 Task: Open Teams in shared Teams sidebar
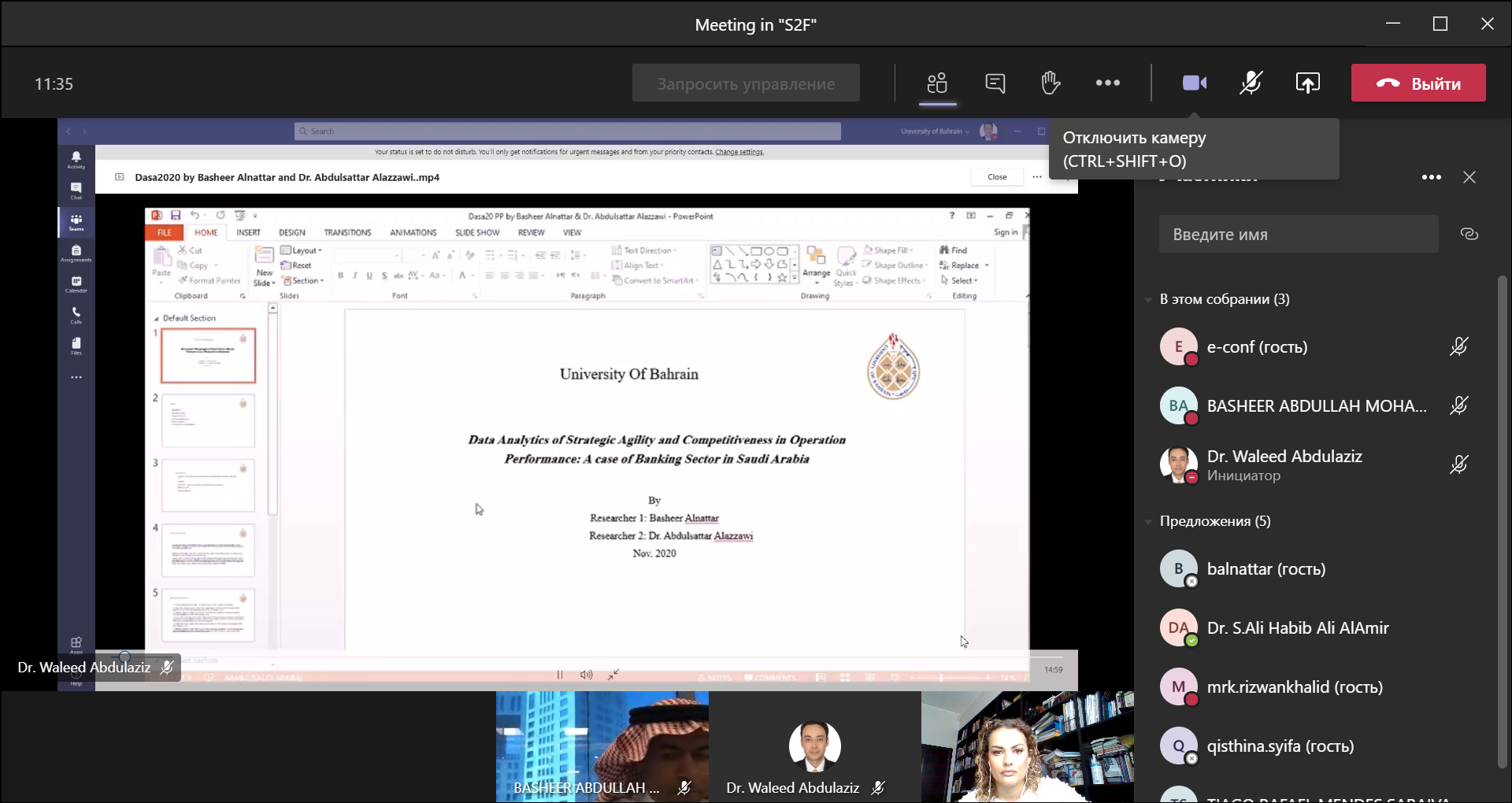click(76, 222)
